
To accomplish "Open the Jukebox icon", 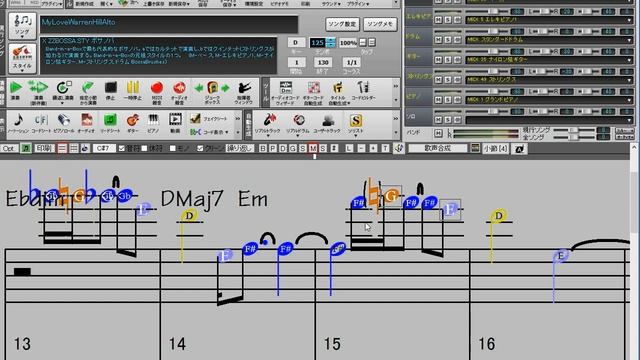I will coord(212,87).
